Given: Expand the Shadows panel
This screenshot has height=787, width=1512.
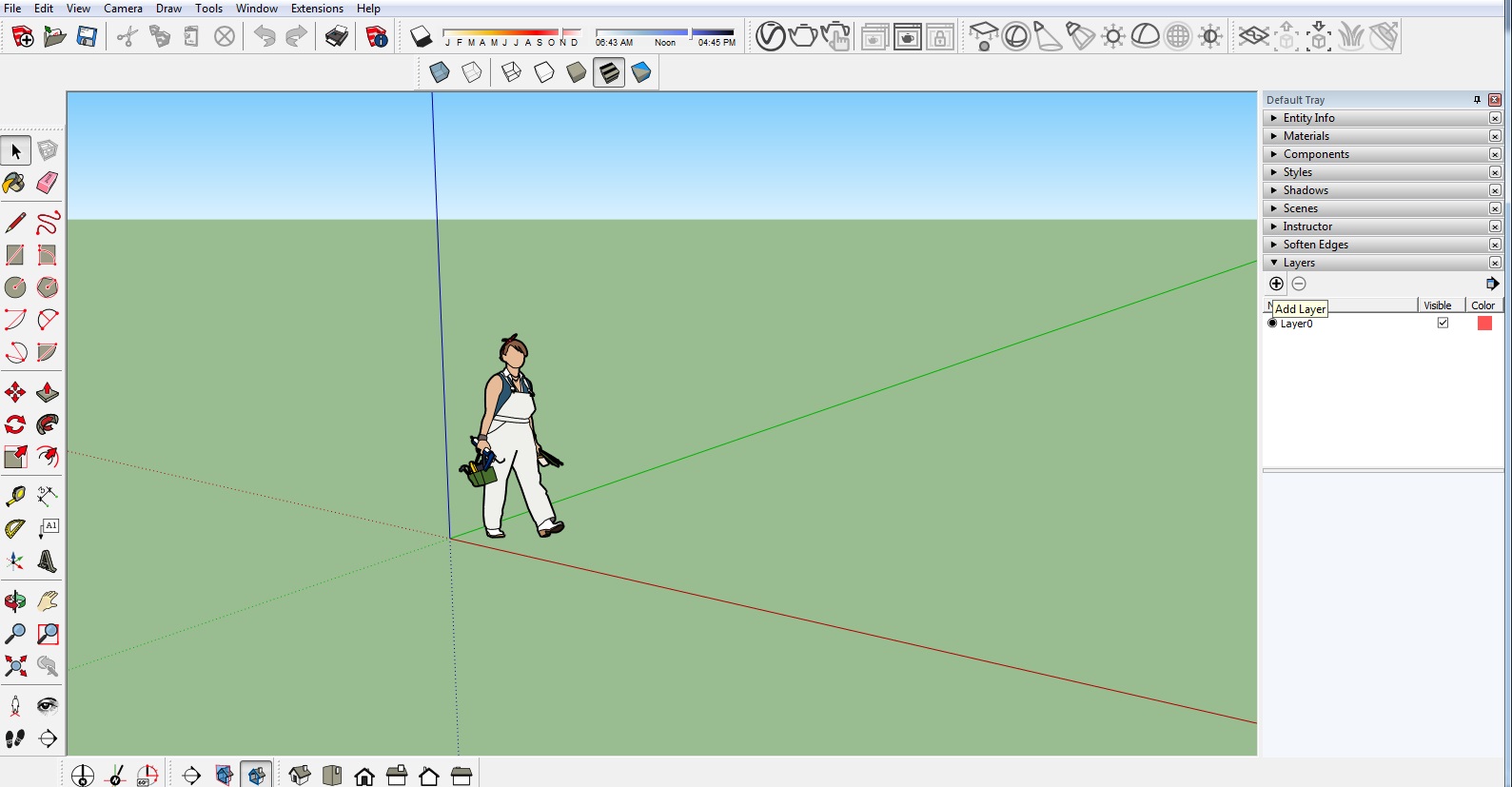Looking at the screenshot, I should pos(1383,190).
